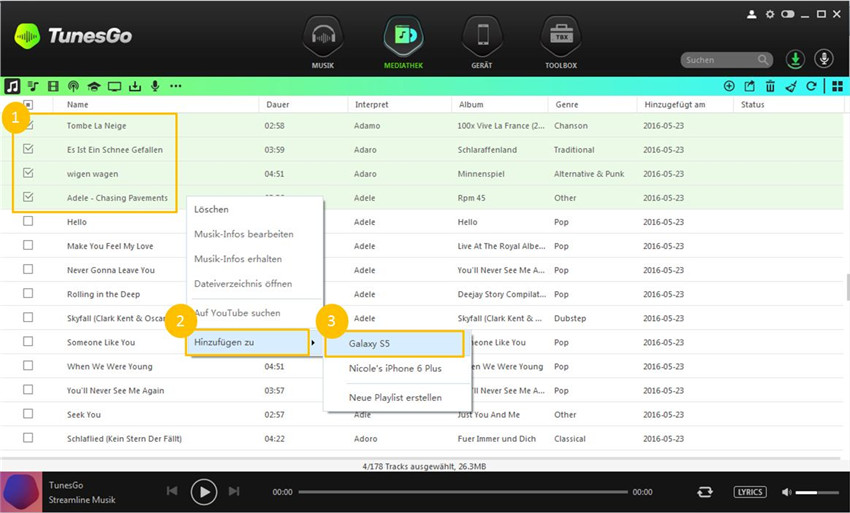This screenshot has height=513, width=850.
Task: Select the recorded items microphone filter
Action: (155, 86)
